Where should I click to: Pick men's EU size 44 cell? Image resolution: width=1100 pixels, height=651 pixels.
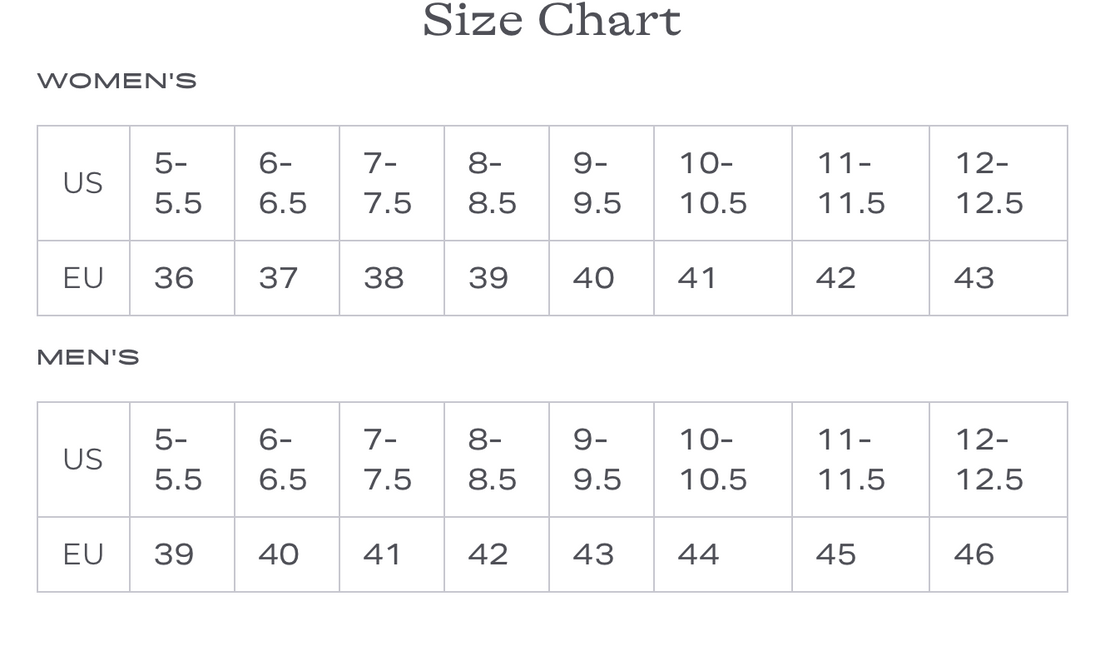pos(698,554)
